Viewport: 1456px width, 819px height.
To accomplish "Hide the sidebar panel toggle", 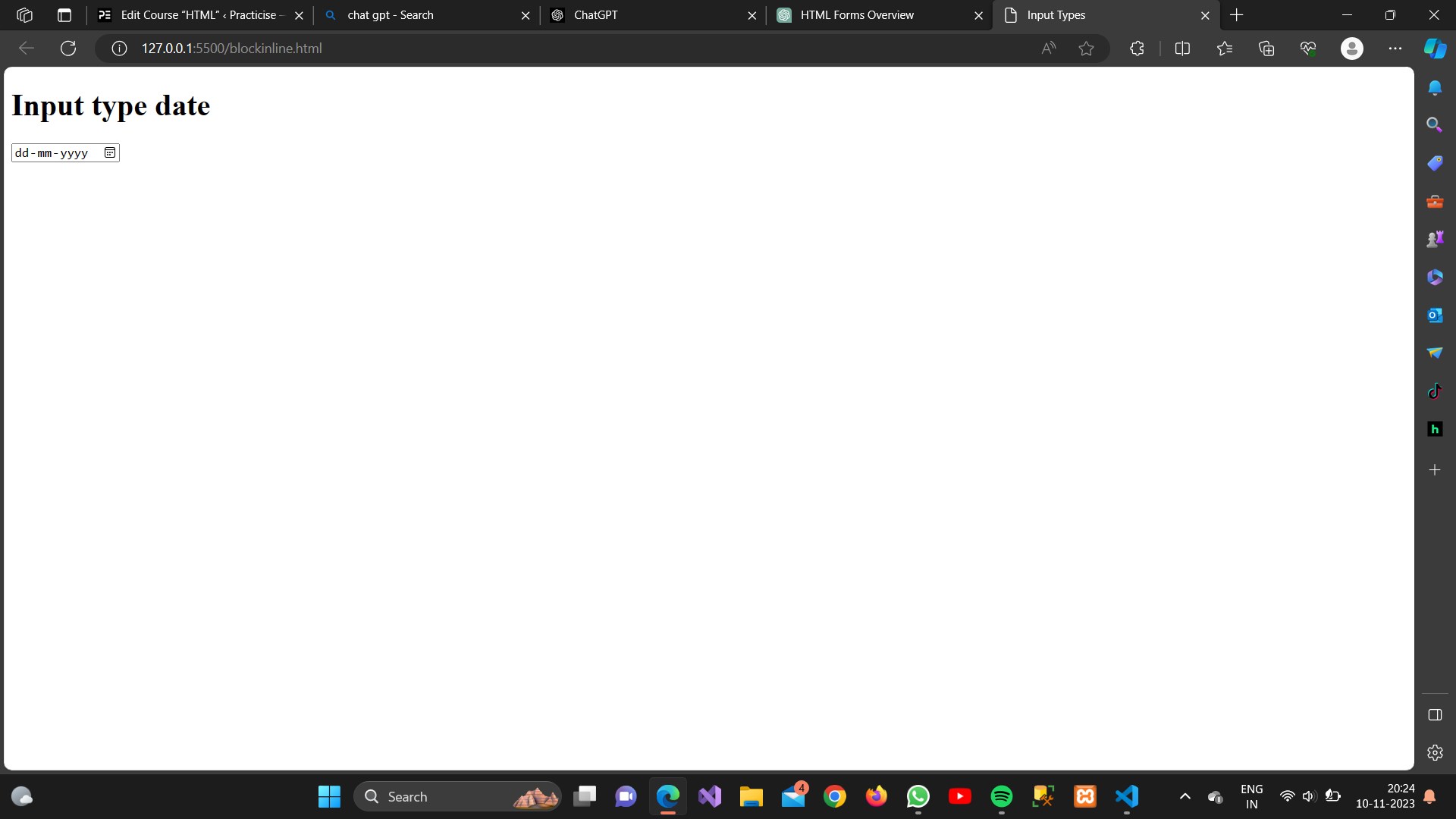I will [1435, 715].
